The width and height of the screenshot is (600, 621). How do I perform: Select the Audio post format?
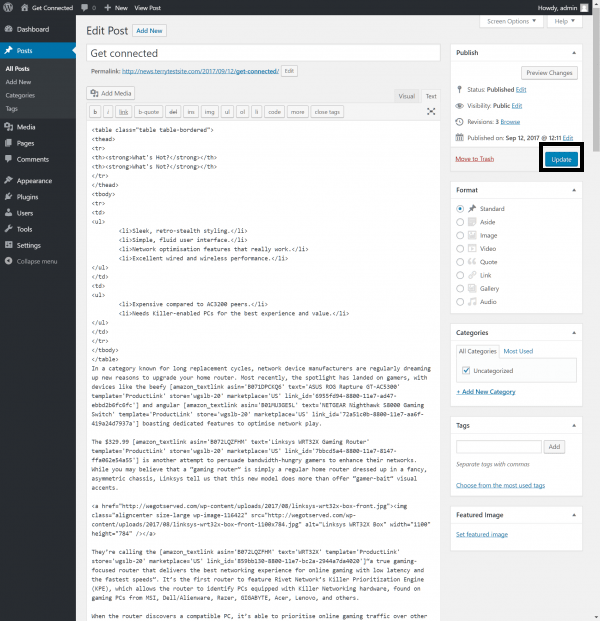coord(460,301)
